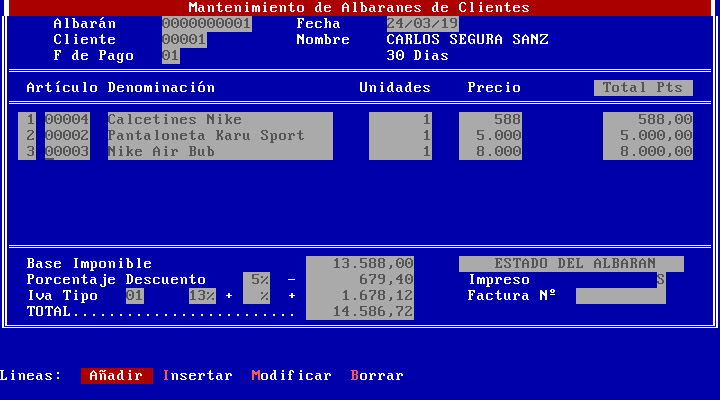The height and width of the screenshot is (400, 720).
Task: Click the Iva rate 13% field
Action: [202, 296]
